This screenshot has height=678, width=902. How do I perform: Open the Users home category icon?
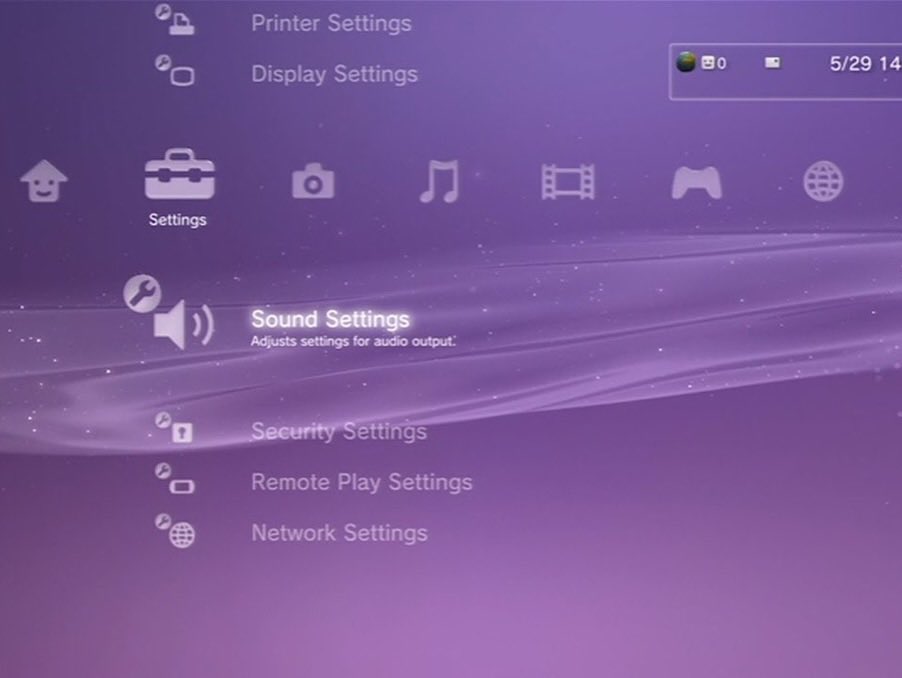[44, 181]
